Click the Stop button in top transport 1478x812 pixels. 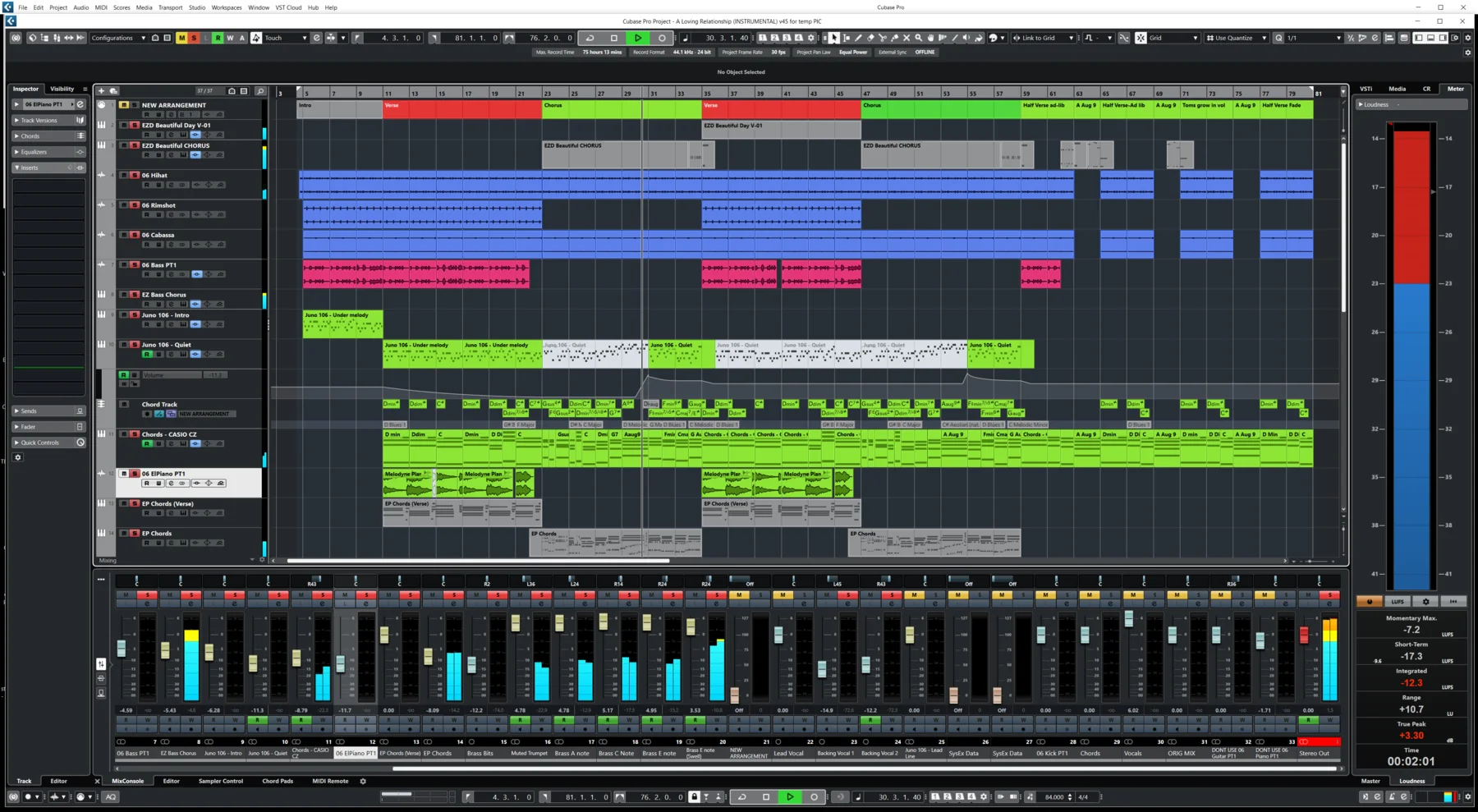tap(614, 38)
